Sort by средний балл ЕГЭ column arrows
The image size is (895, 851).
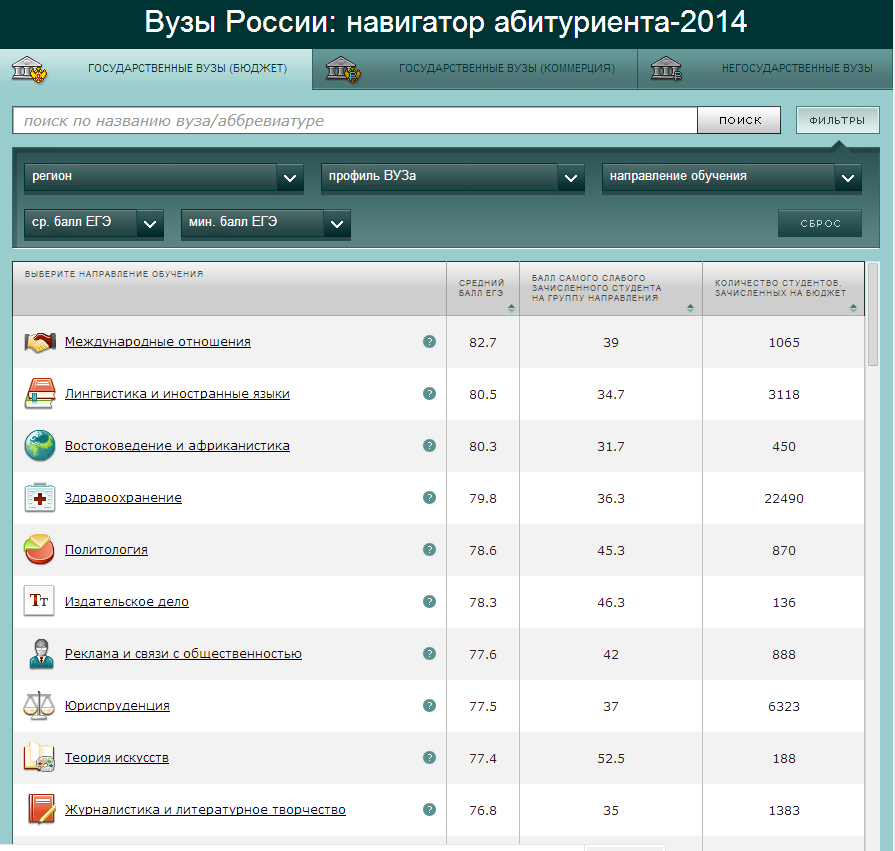[511, 308]
